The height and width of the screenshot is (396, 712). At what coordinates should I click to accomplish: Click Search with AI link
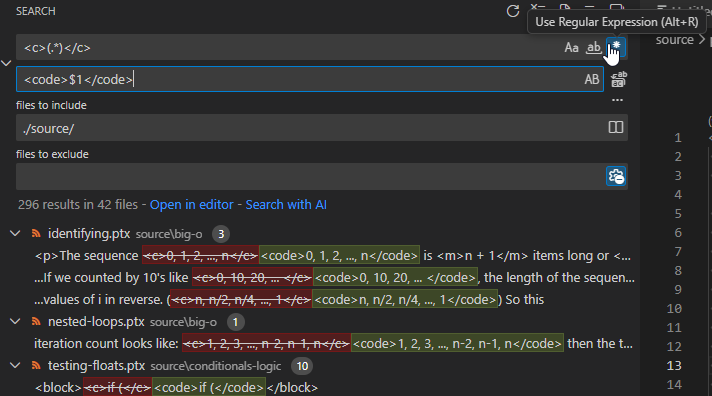[x=286, y=205]
